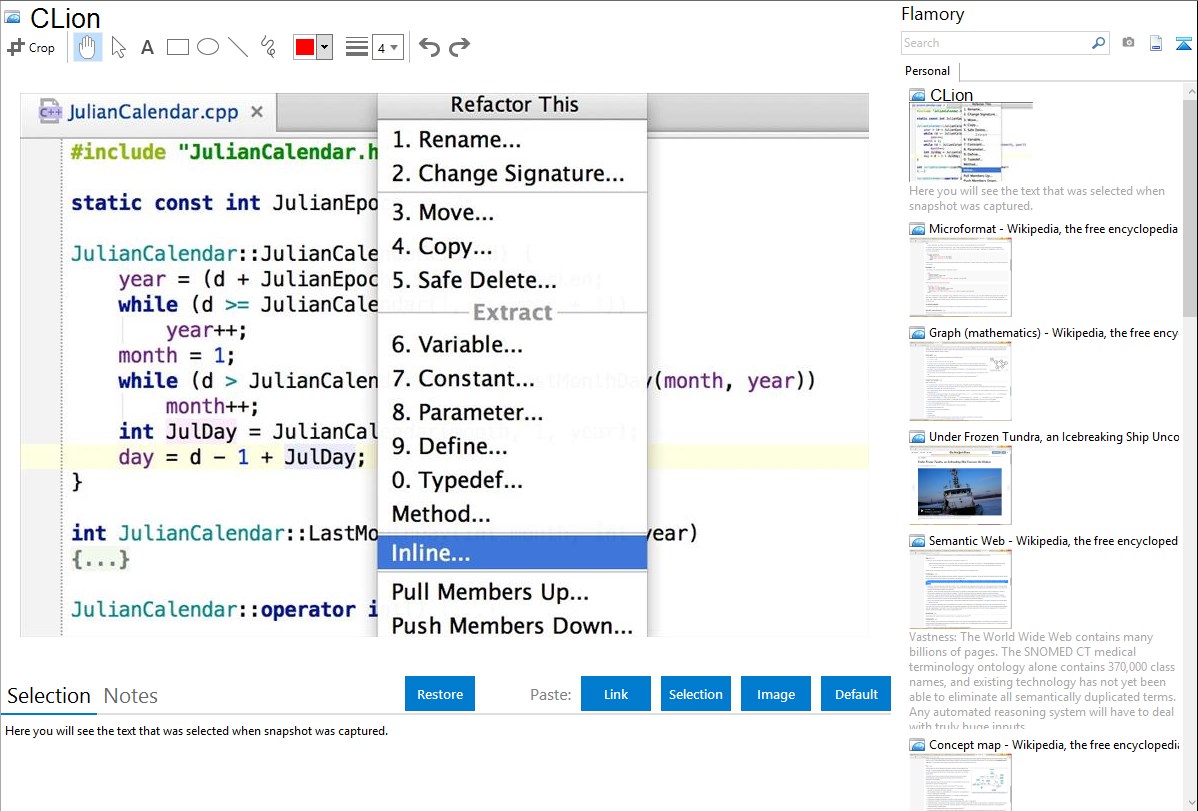The width and height of the screenshot is (1198, 811).
Task: Select Copy... from the refactor menu
Action: 512,246
